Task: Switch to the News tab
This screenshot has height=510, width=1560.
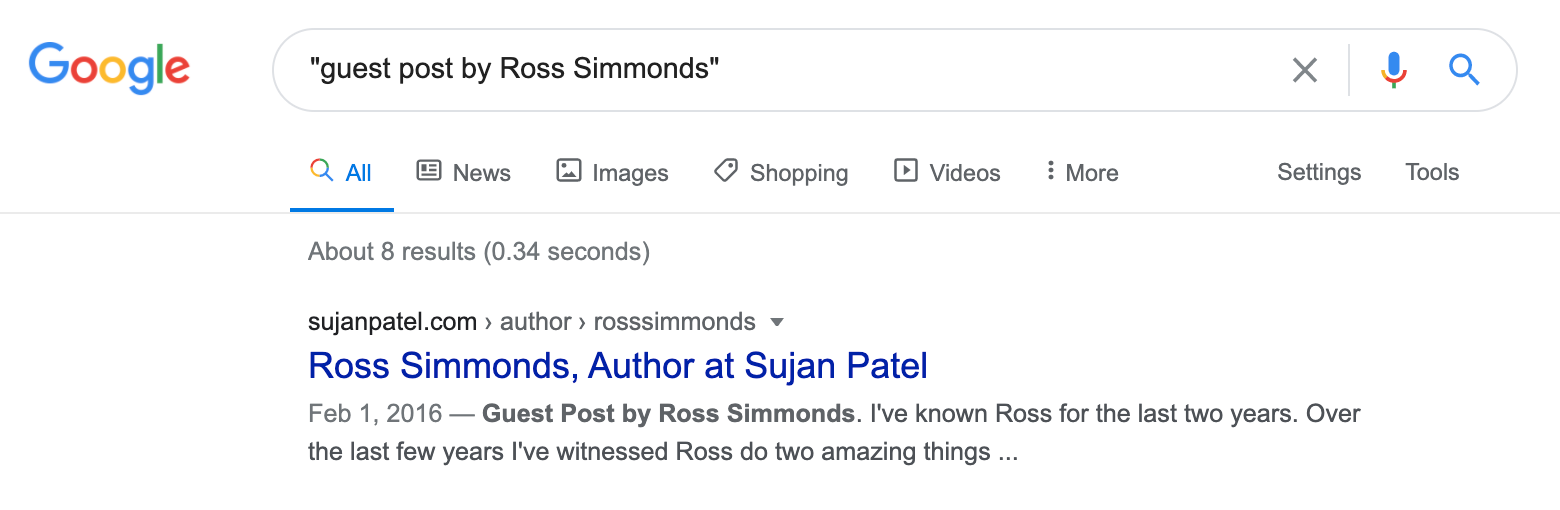Action: [481, 173]
